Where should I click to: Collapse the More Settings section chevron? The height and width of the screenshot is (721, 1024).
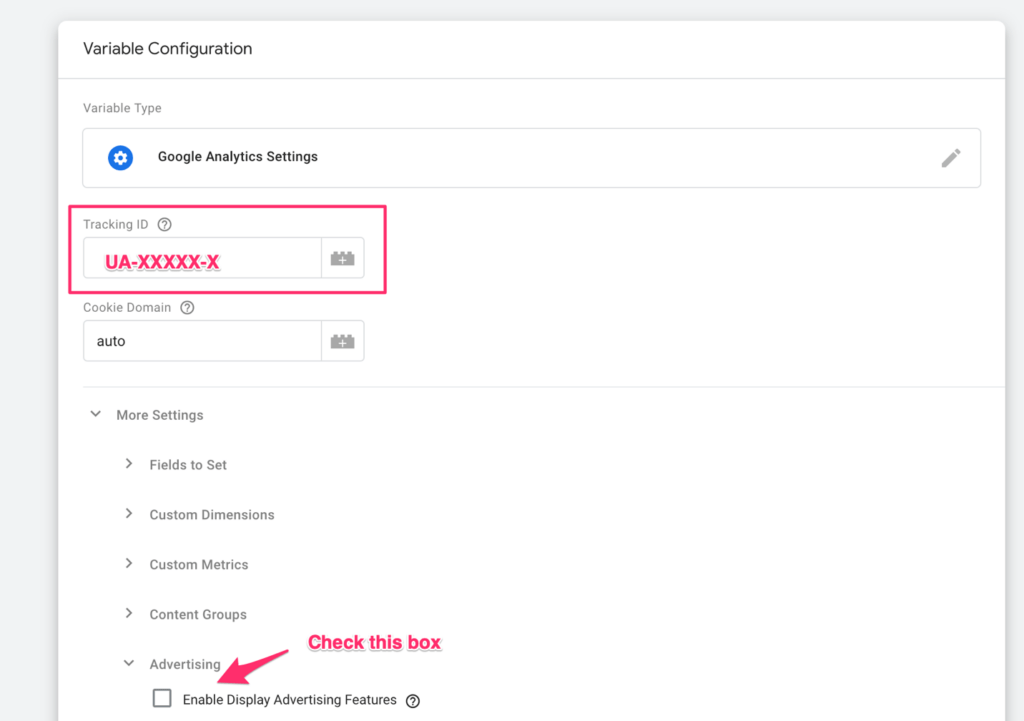point(96,414)
